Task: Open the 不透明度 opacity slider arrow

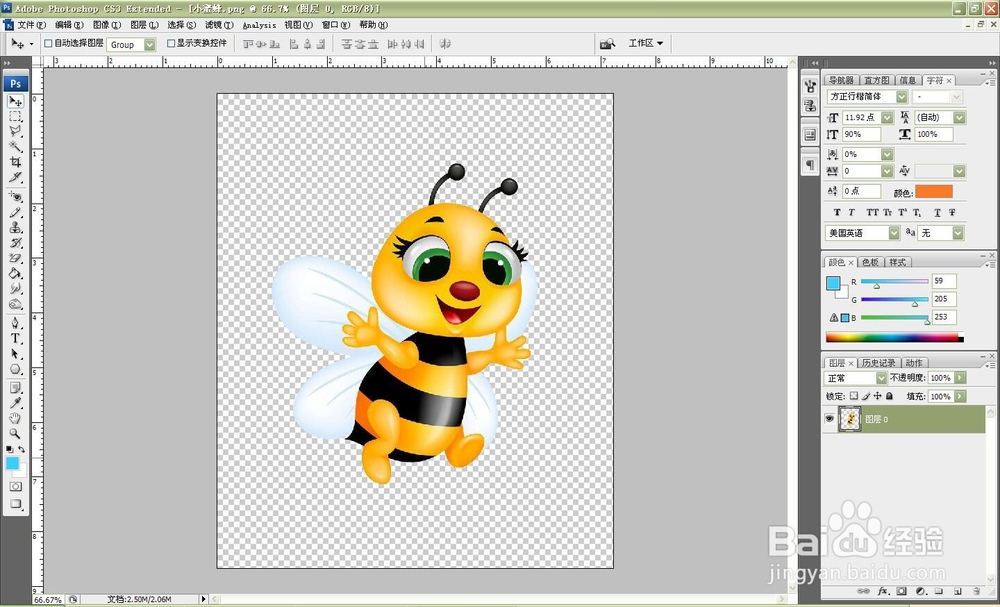Action: [960, 378]
